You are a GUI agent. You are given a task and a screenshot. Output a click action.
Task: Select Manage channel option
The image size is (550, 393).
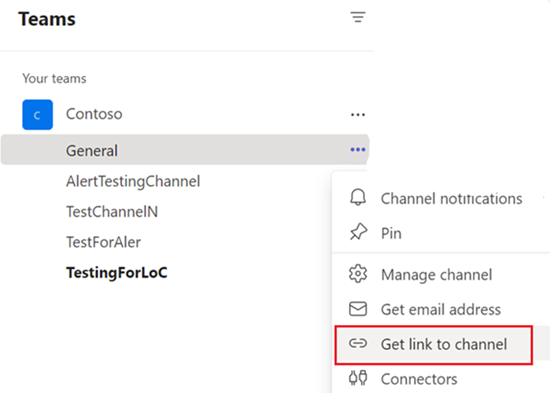point(441,275)
